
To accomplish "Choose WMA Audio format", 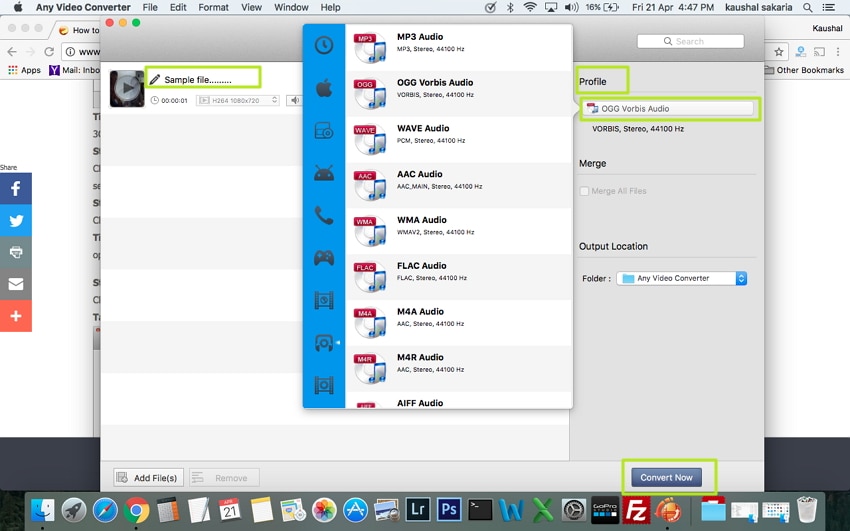I will (459, 231).
